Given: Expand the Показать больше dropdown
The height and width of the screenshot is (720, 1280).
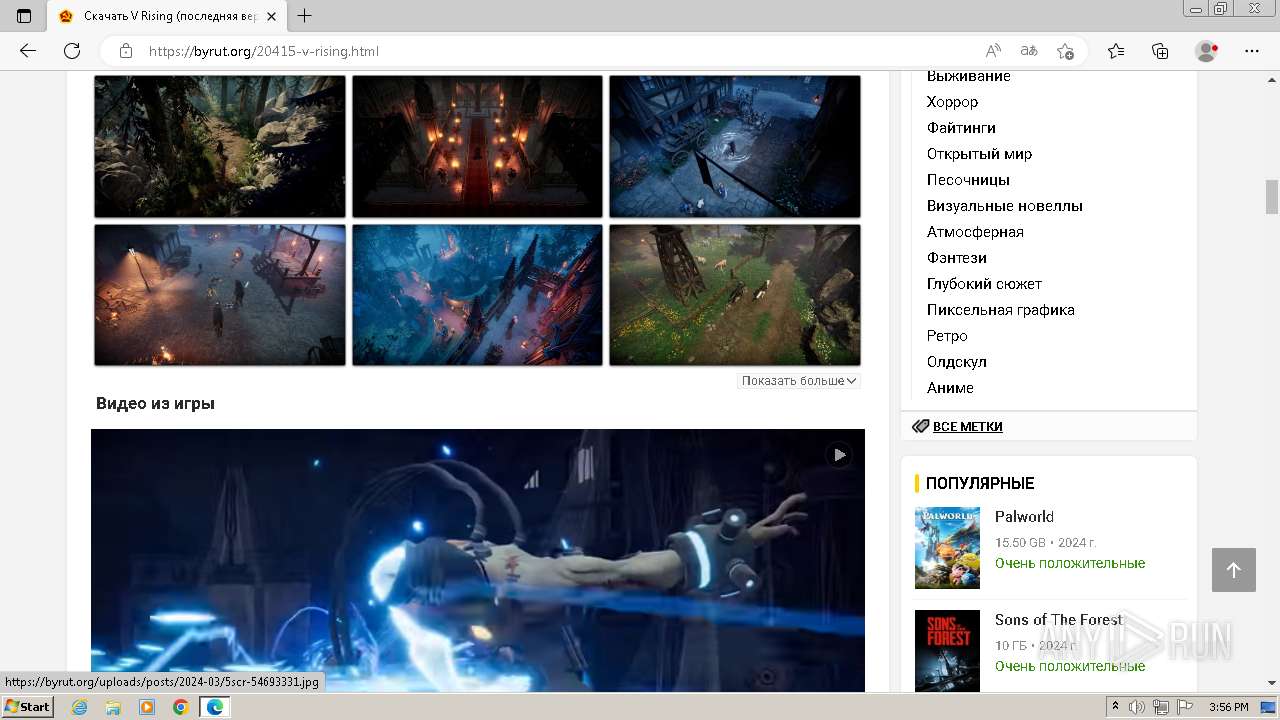Looking at the screenshot, I should click(799, 381).
